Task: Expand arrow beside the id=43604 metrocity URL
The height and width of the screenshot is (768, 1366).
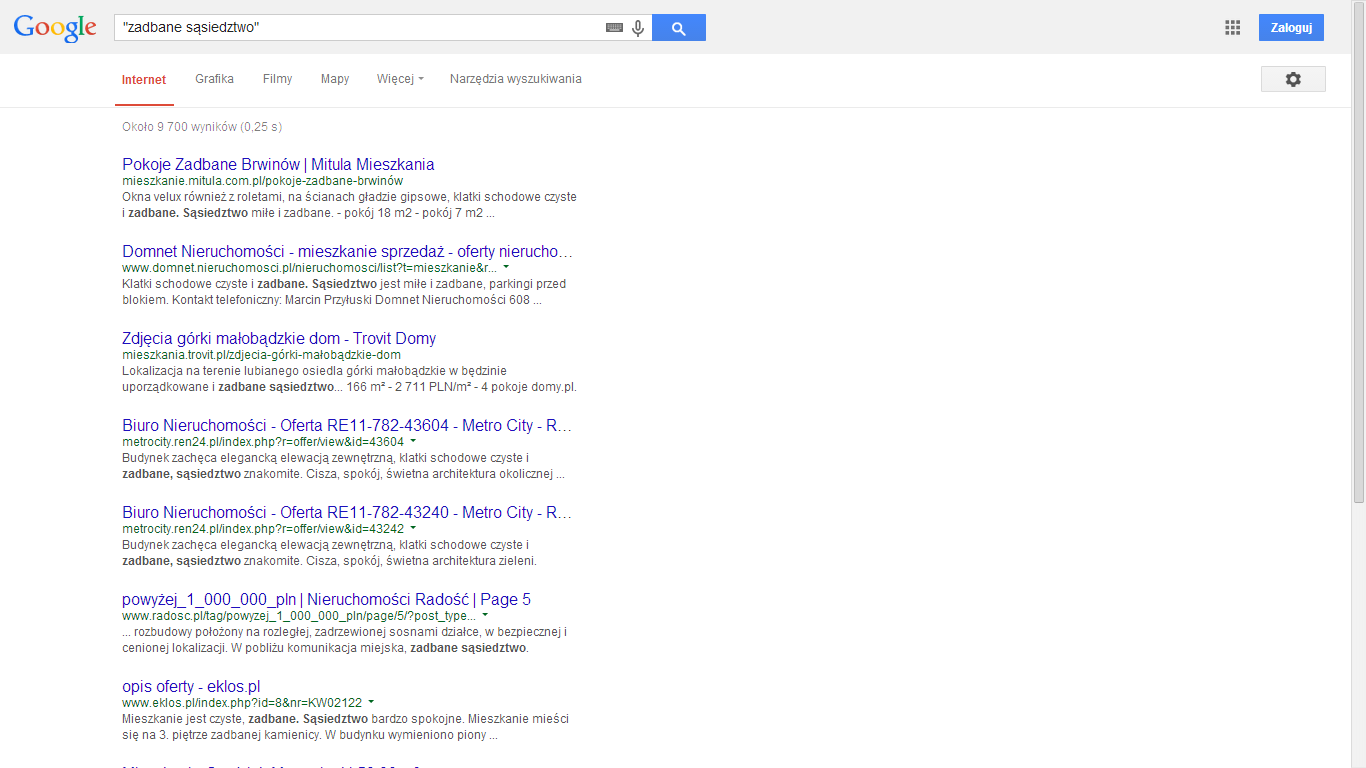Action: pyautogui.click(x=413, y=442)
